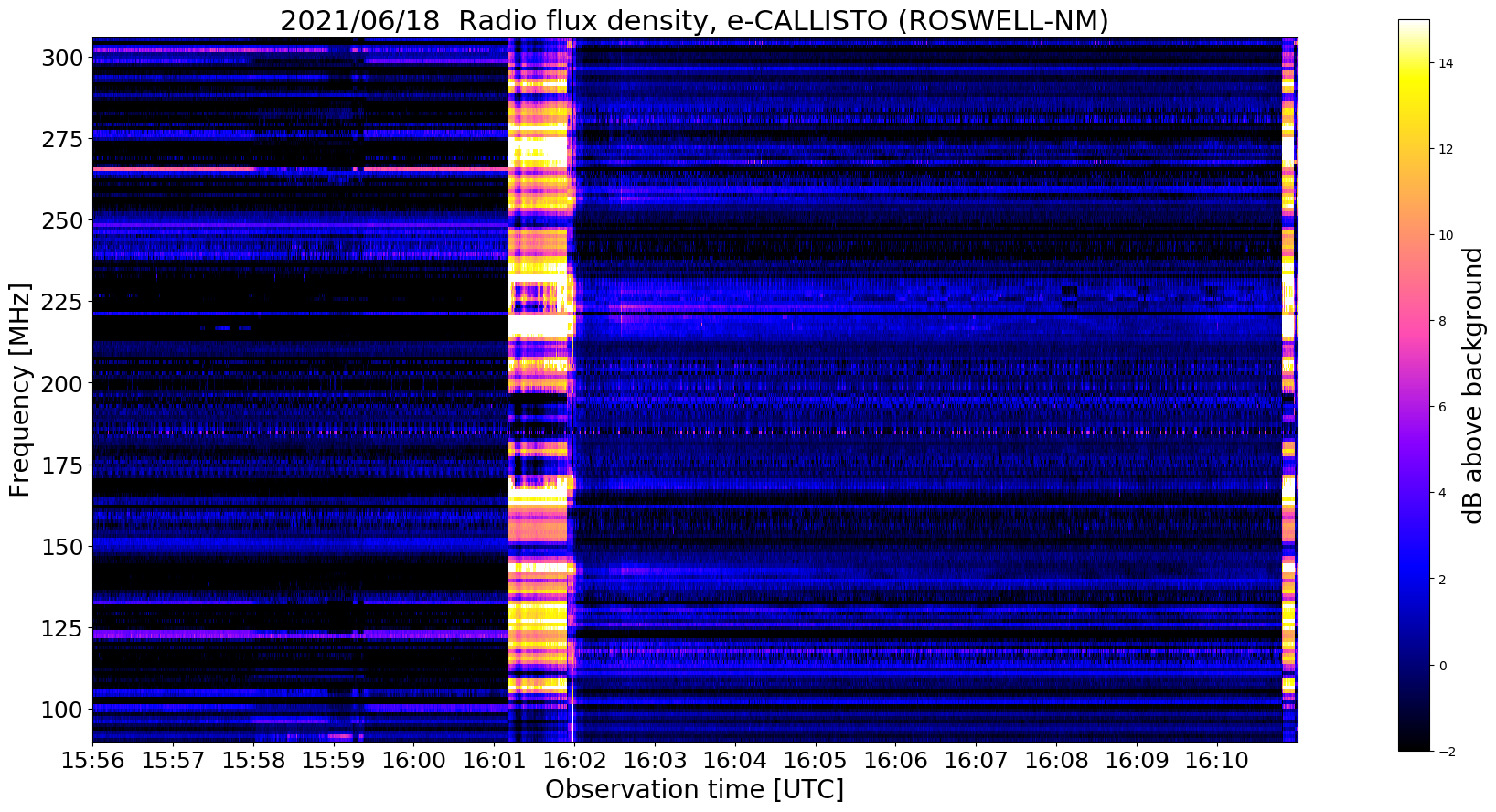The width and height of the screenshot is (1496, 812).
Task: Click the 15:59 time tick label
Action: [x=333, y=761]
